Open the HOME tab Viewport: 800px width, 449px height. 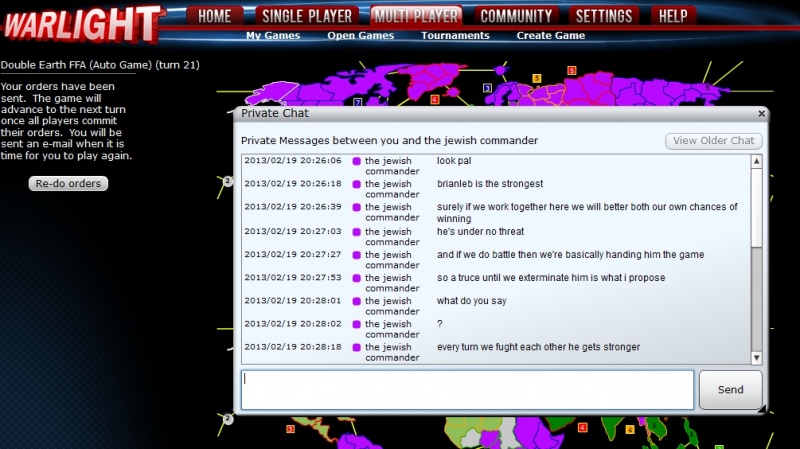point(215,16)
